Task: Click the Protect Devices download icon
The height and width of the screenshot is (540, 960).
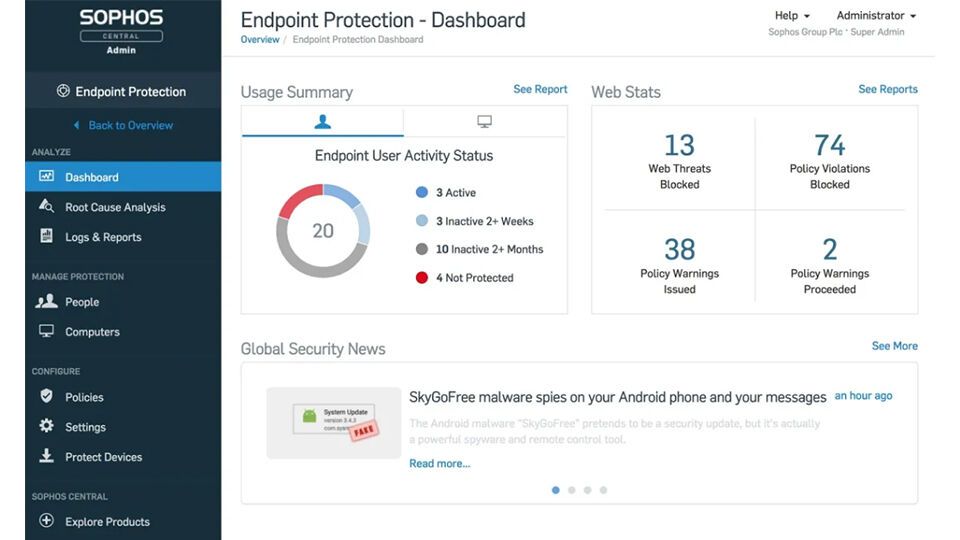Action: click(47, 456)
